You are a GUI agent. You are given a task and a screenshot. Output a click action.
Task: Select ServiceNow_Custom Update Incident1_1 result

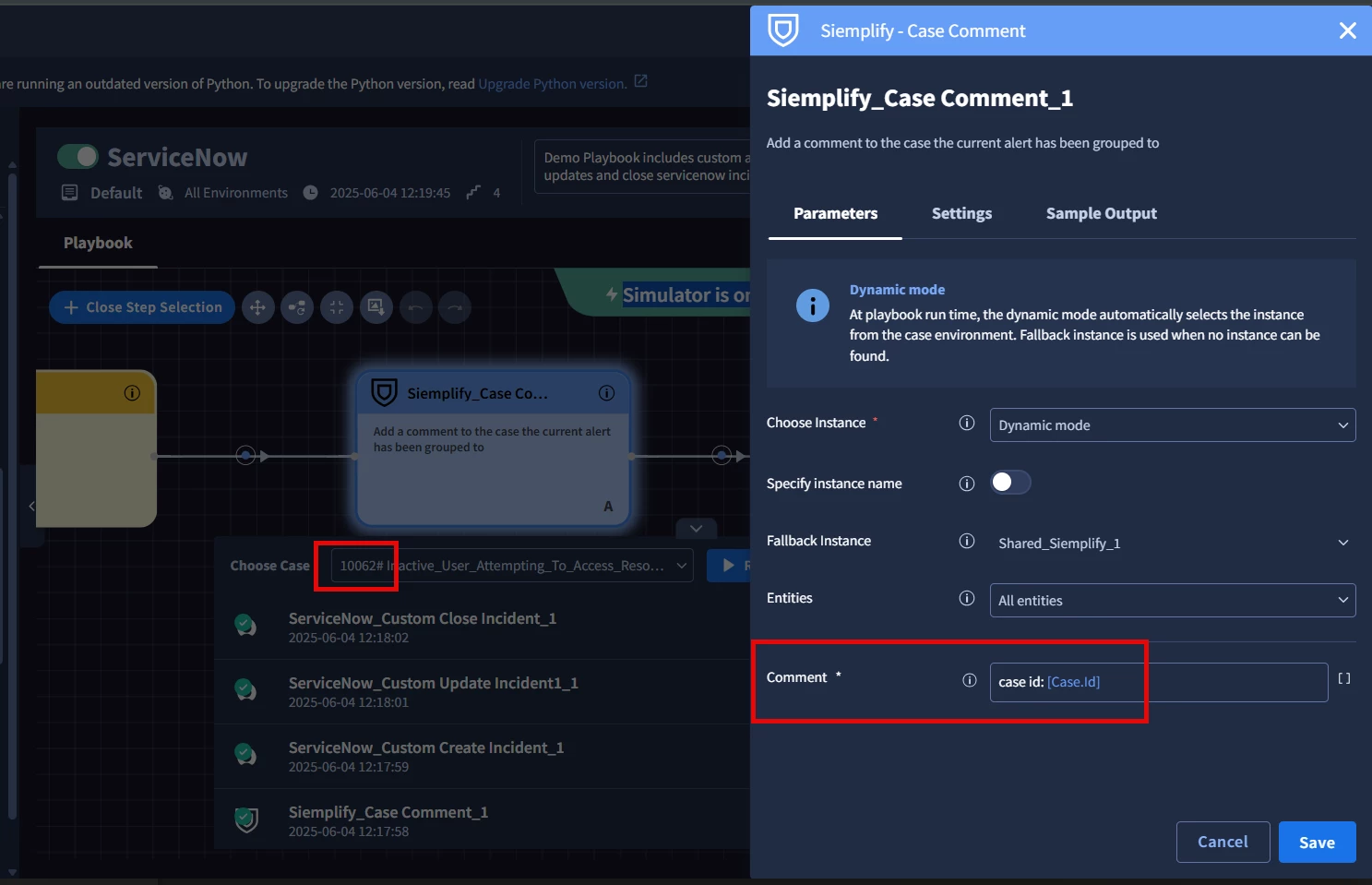(482, 692)
